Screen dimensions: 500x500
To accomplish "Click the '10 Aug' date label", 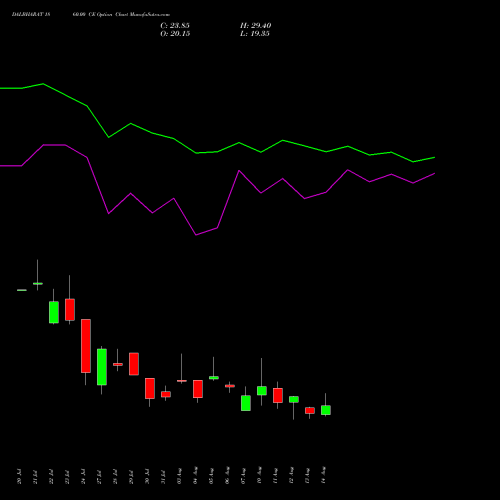I will [259, 476].
